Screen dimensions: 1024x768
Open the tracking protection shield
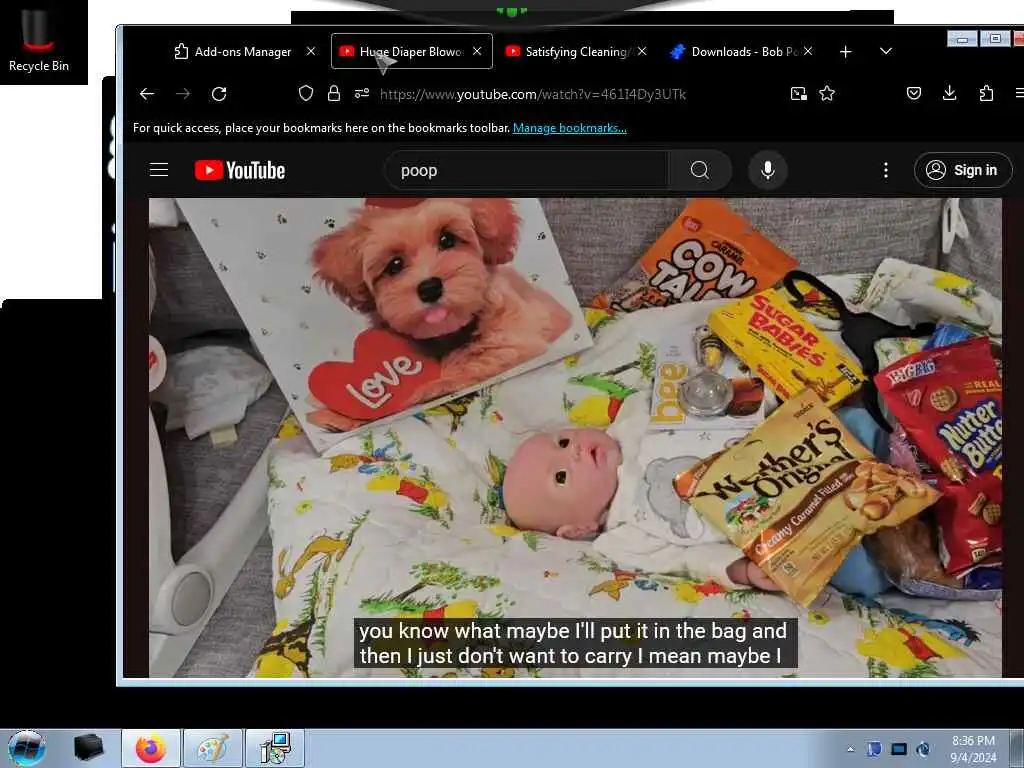click(306, 93)
